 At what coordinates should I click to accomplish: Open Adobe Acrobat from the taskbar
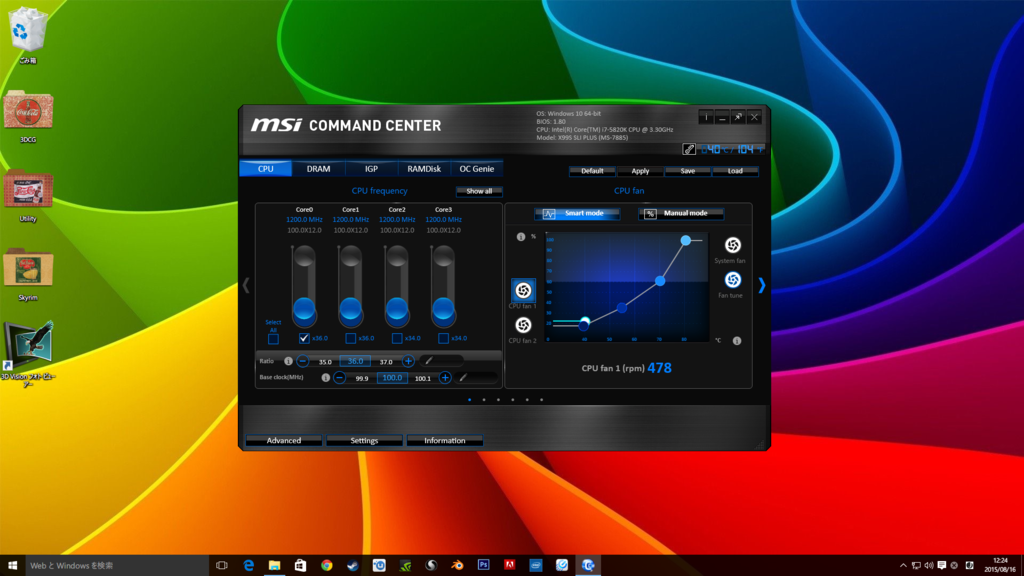tap(509, 565)
